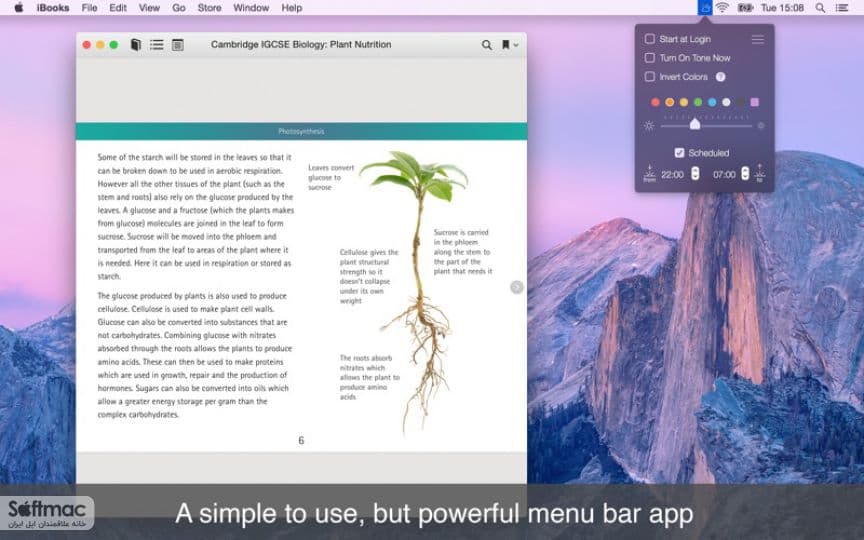864x540 pixels.
Task: Show the table of contents list icon
Action: pos(156,45)
